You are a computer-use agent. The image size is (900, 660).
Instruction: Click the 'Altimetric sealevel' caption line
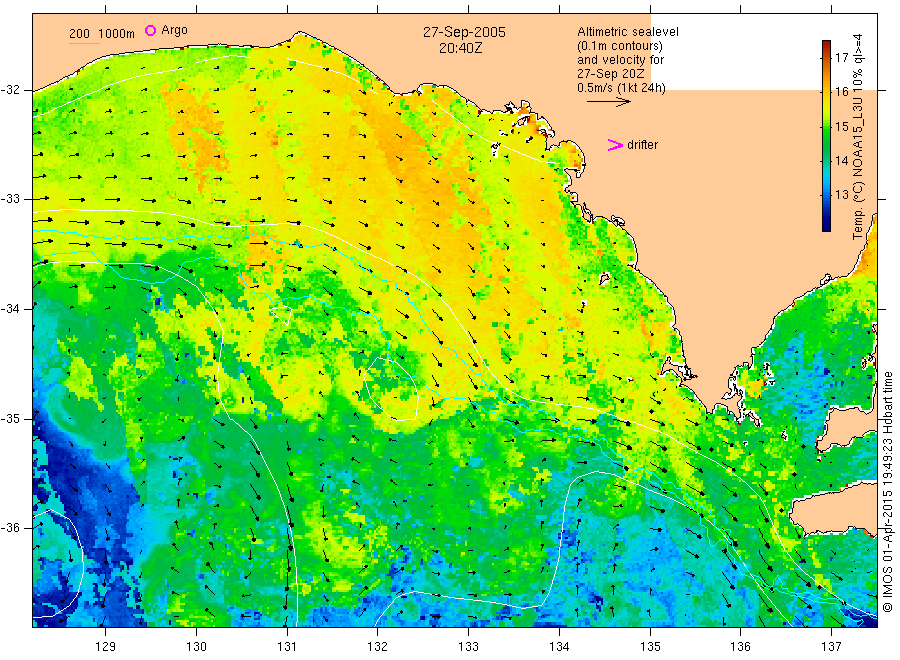(x=628, y=32)
